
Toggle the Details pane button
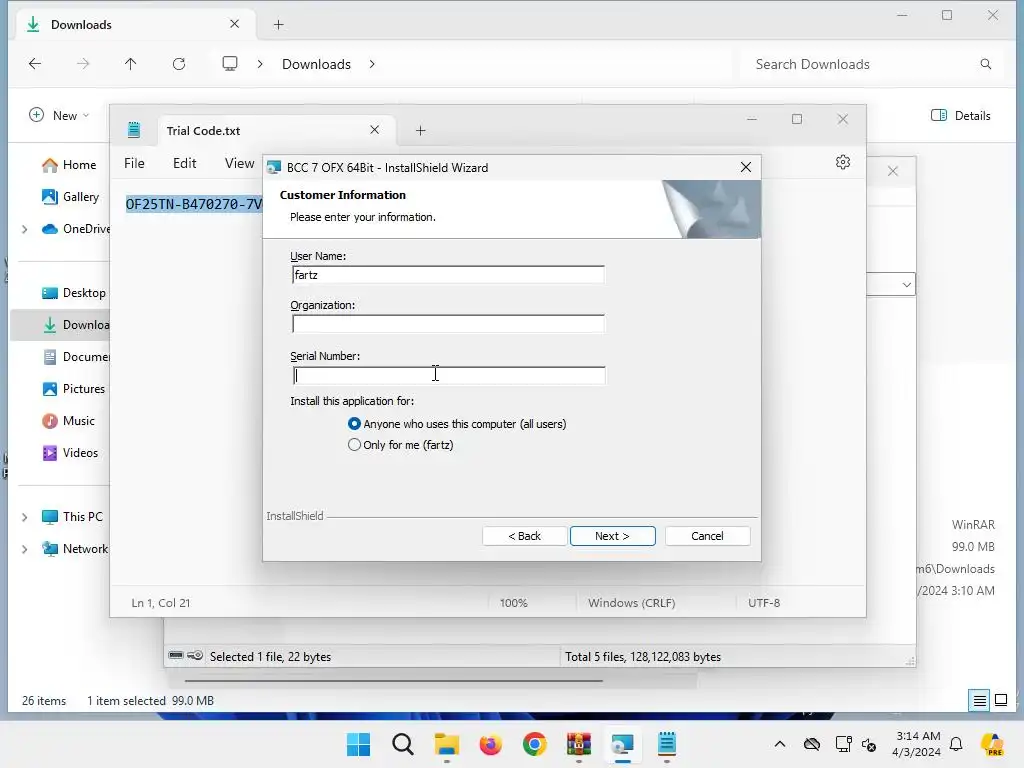(961, 116)
